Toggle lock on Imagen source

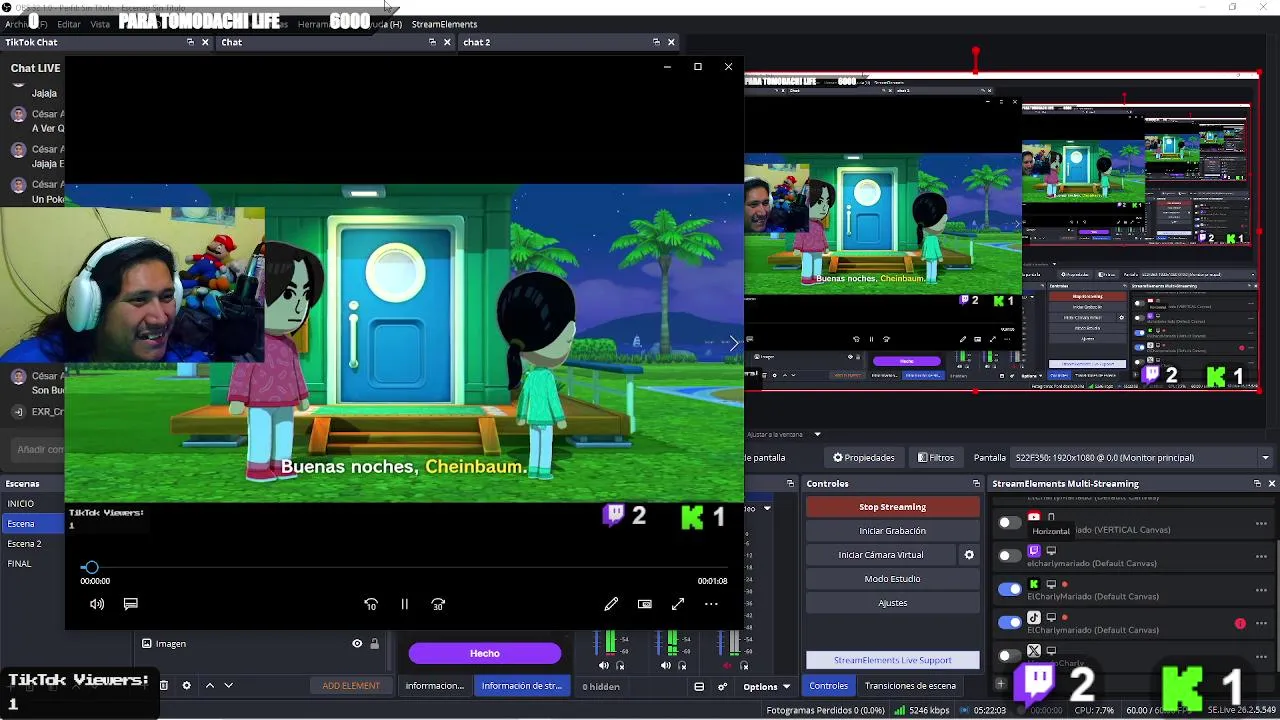pyautogui.click(x=375, y=644)
